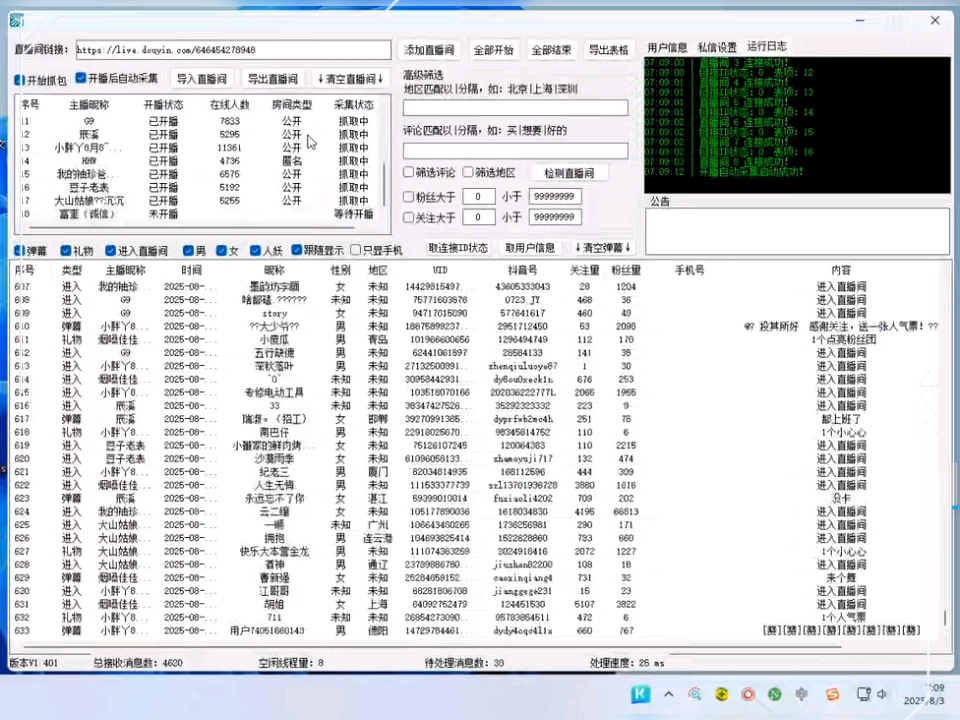This screenshot has height=720, width=960.
Task: Click the 取连接ID状态 button
Action: 458,248
